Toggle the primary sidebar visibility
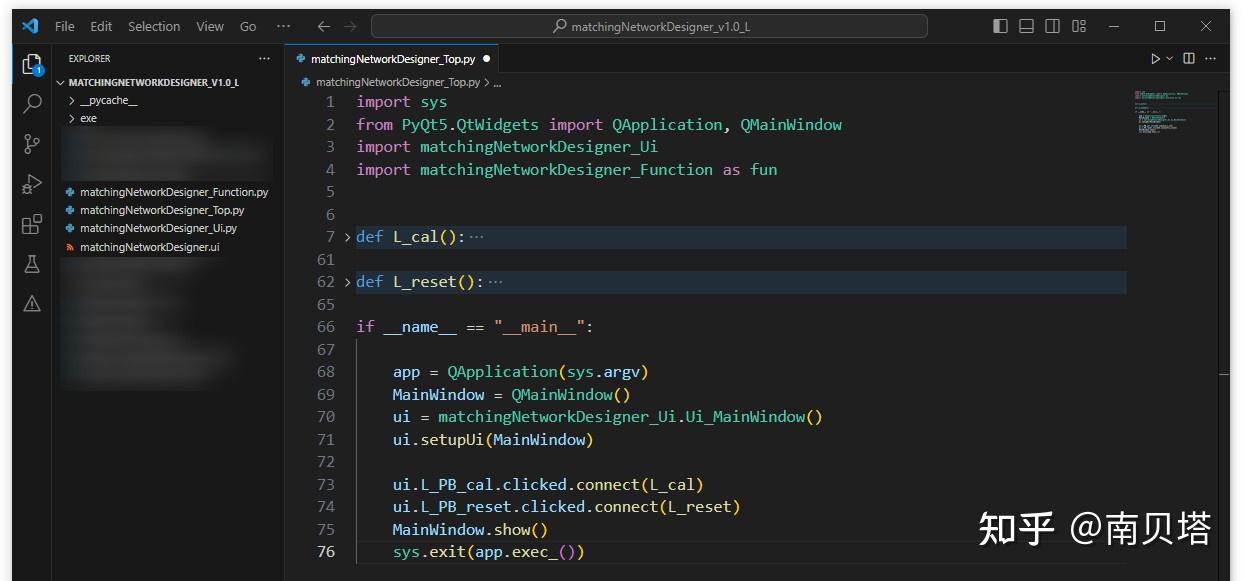The width and height of the screenshot is (1245, 581). (x=1000, y=25)
